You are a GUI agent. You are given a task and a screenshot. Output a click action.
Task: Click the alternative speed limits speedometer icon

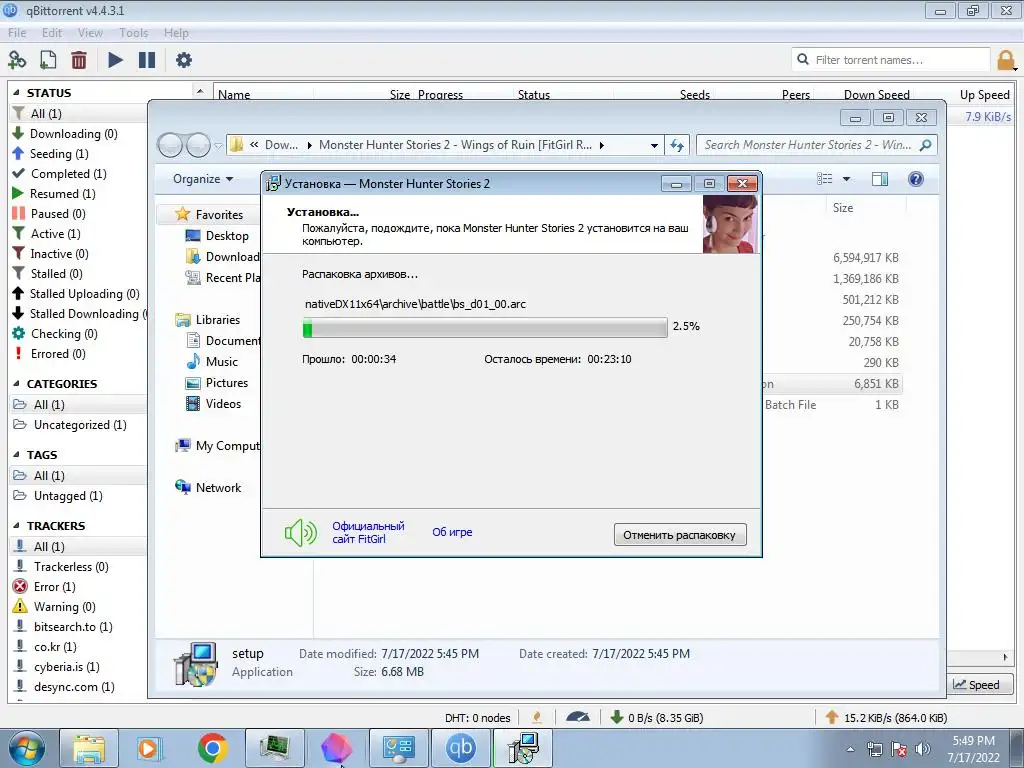(x=577, y=718)
